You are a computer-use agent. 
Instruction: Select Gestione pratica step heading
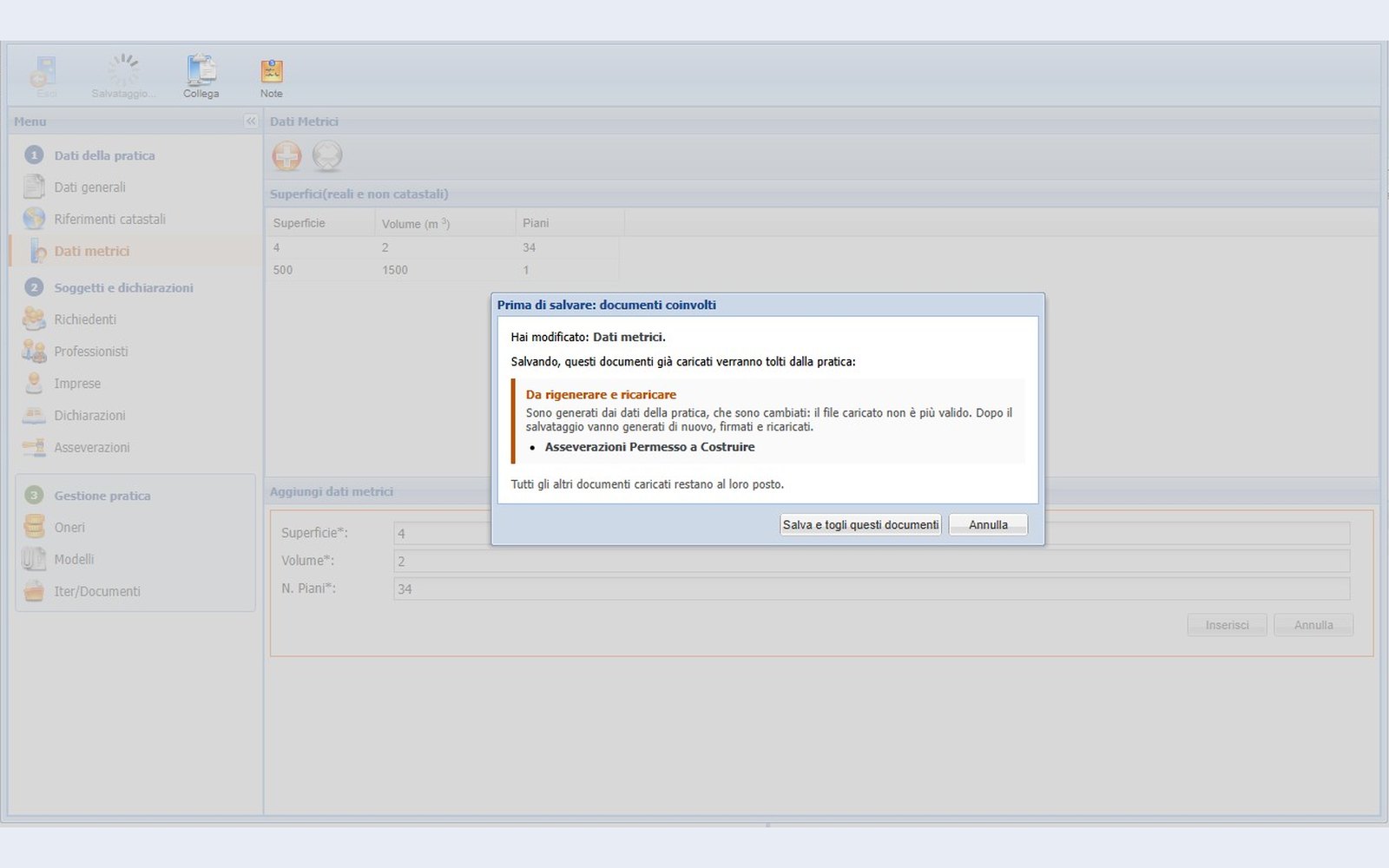tap(102, 496)
